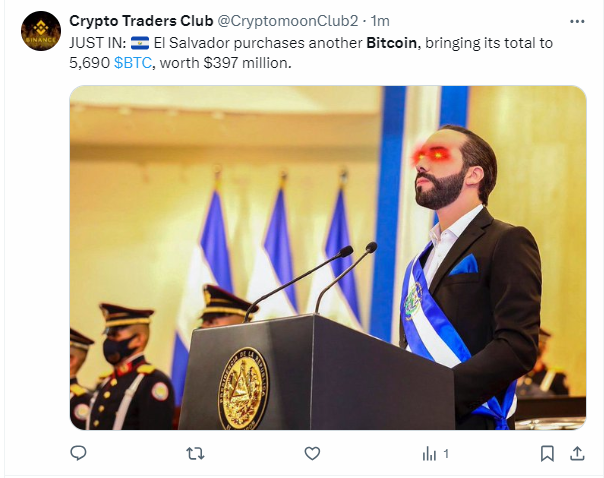Viewport: 604px width, 478px height.
Task: Repost the El Salvador Bitcoin tweet
Action: pos(195,453)
